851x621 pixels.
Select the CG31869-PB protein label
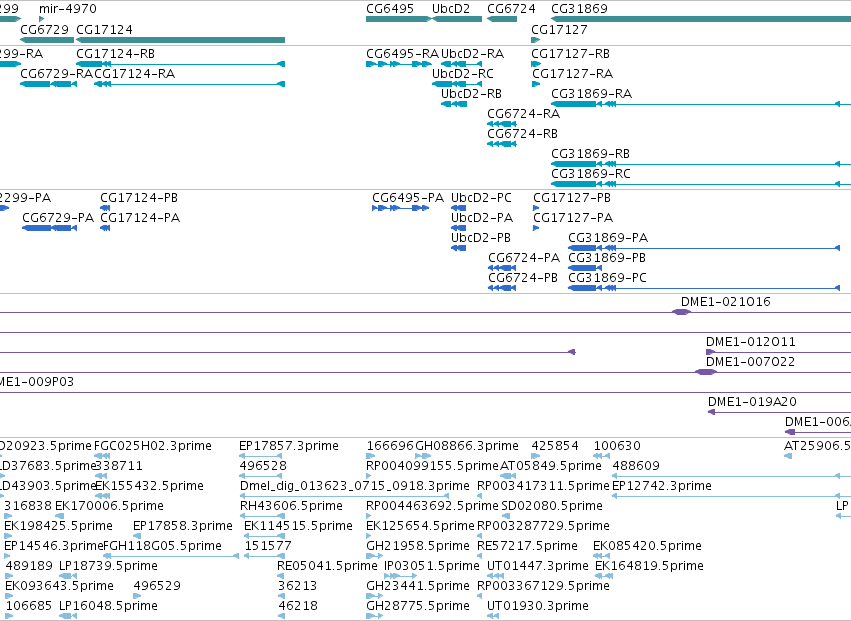coord(607,258)
